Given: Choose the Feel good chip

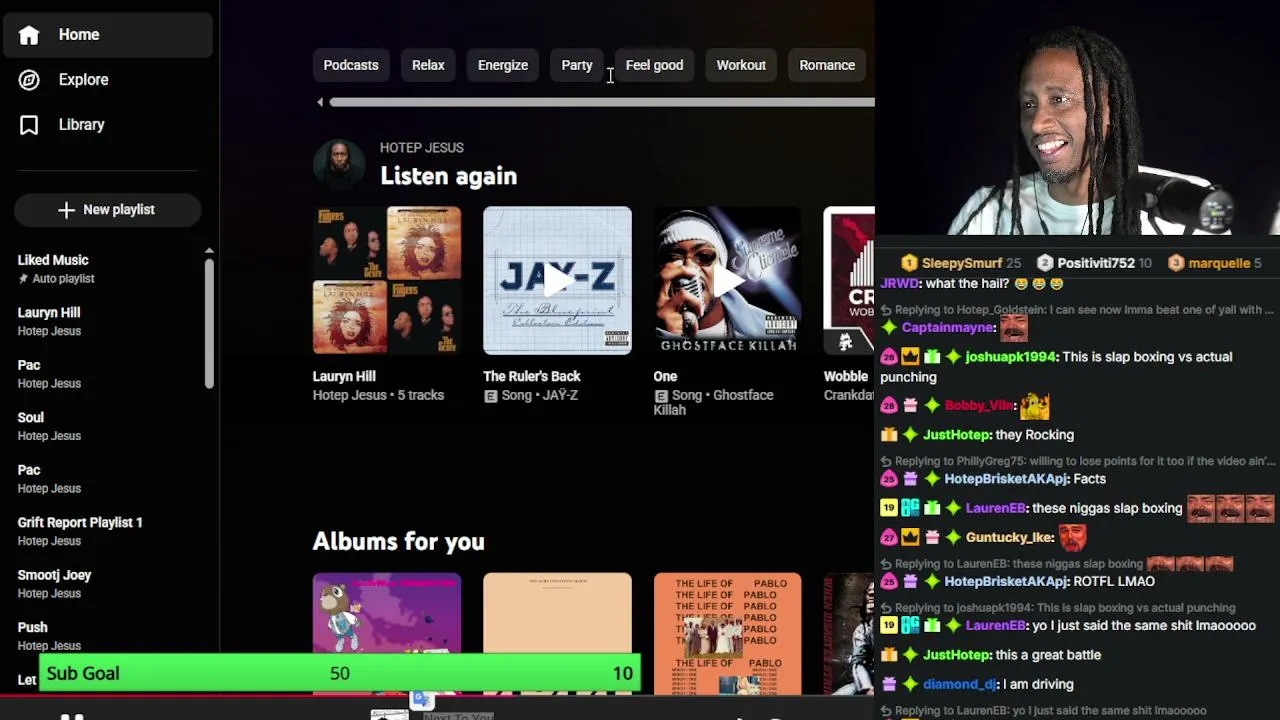Looking at the screenshot, I should (x=654, y=65).
